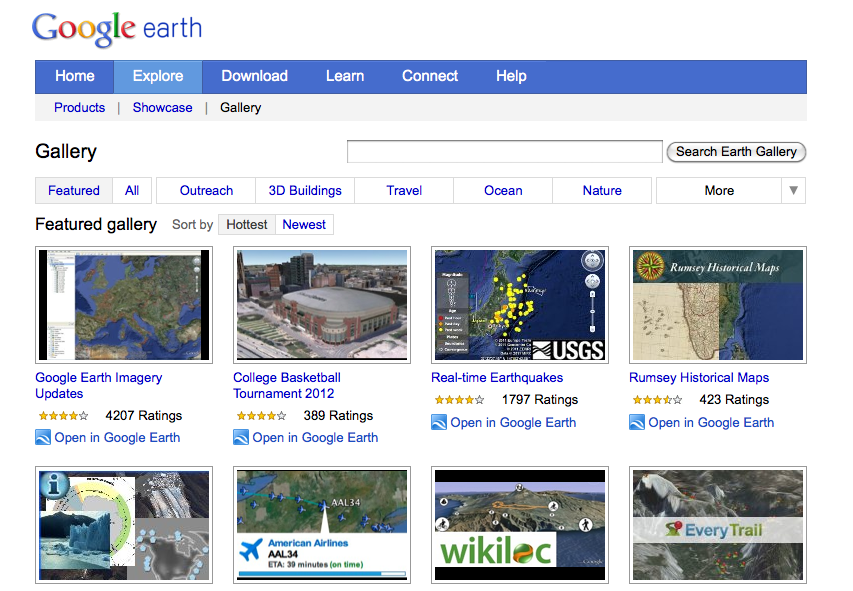Open the Rumsey Historical Maps thumbnail
The height and width of the screenshot is (591, 853).
click(x=718, y=305)
